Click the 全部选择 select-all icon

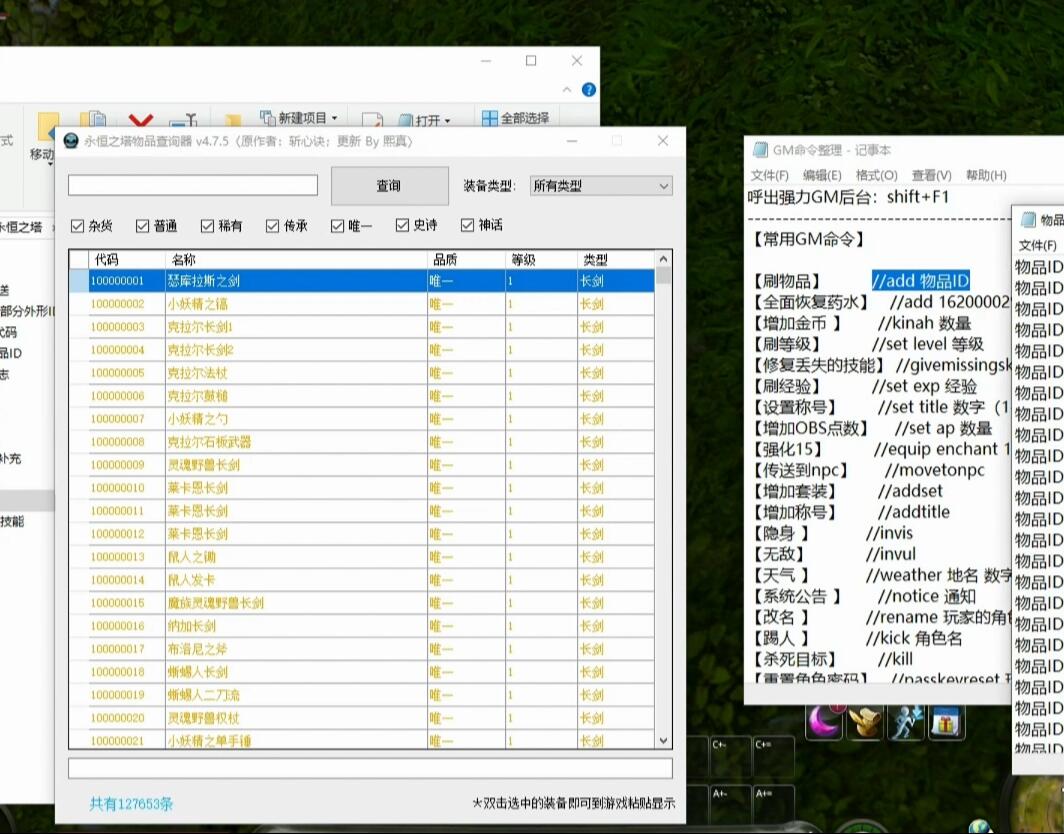click(489, 118)
